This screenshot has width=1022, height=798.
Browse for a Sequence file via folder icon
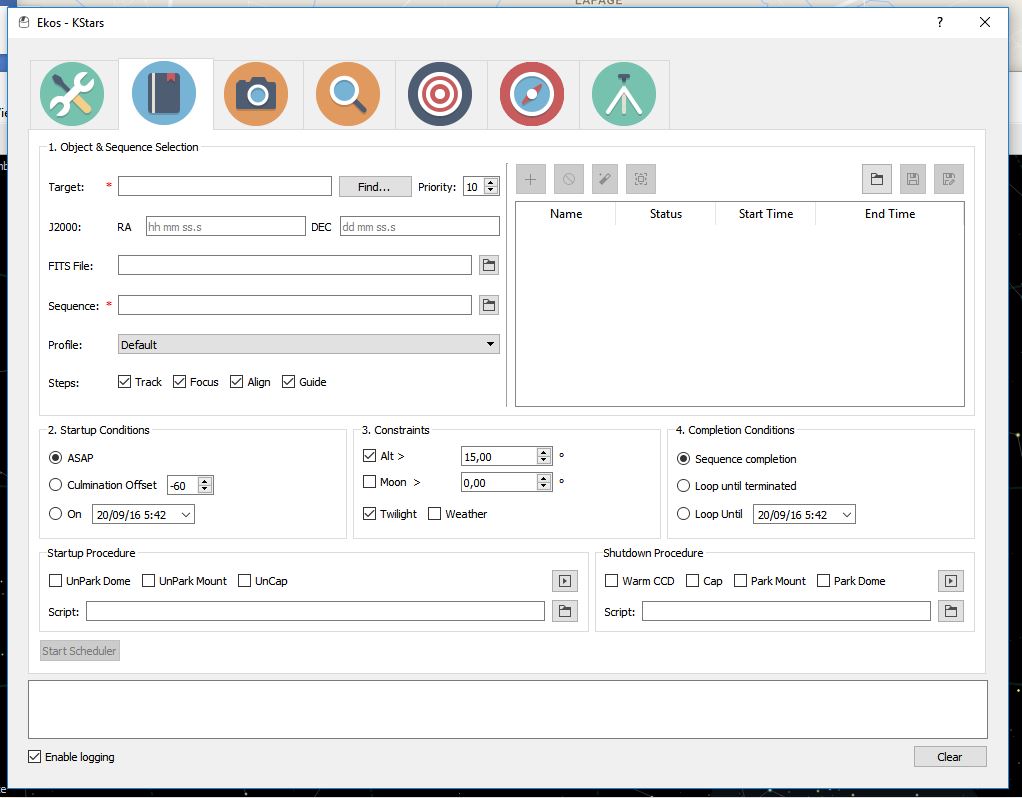click(489, 304)
